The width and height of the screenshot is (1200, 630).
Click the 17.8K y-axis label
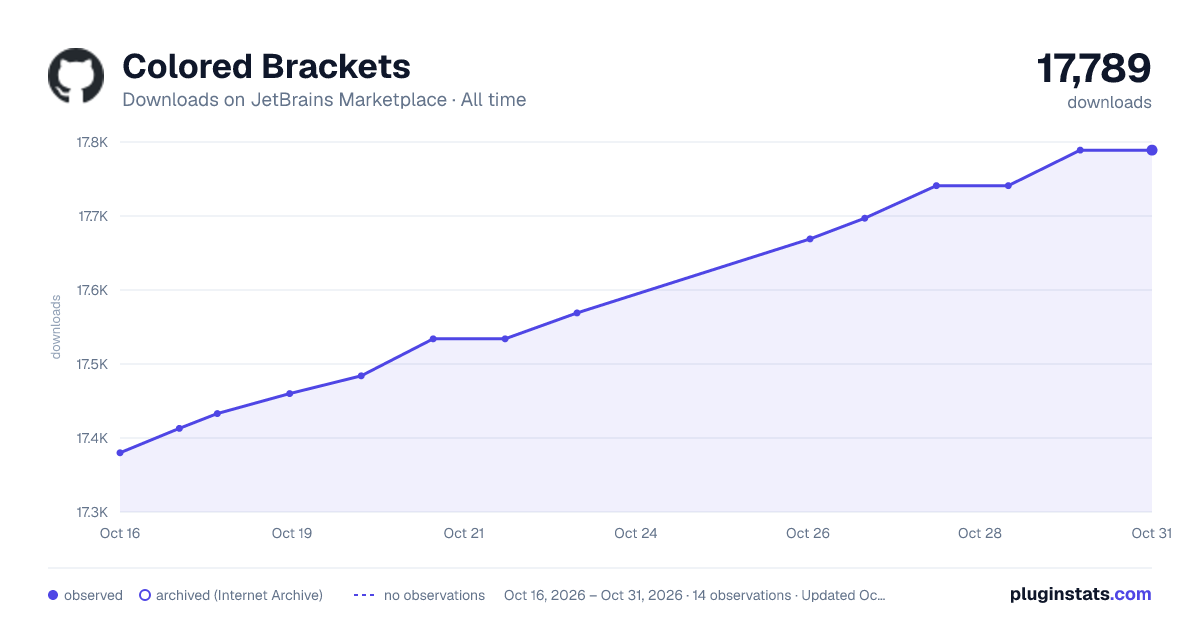coord(92,142)
